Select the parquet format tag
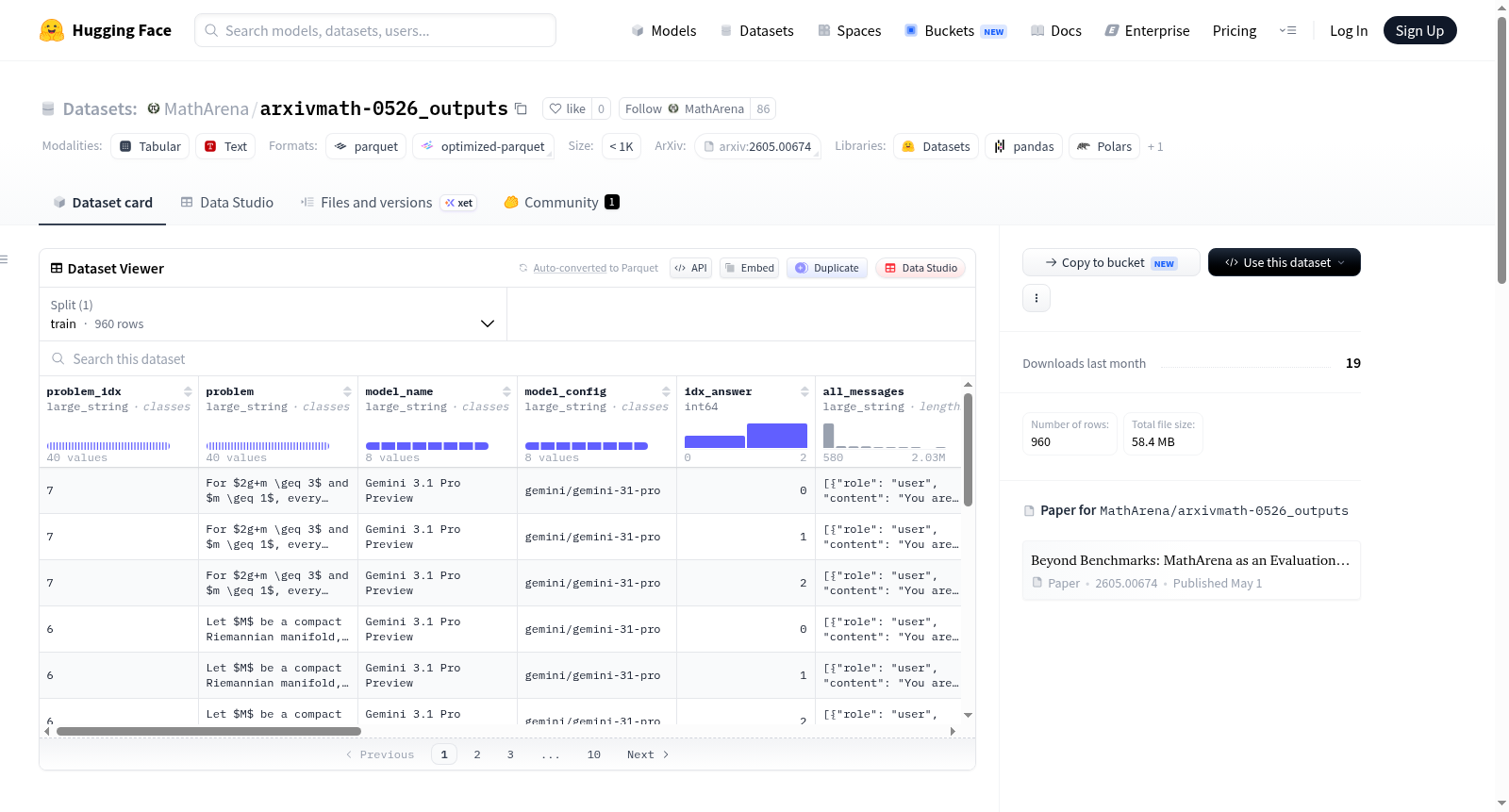This screenshot has width=1509, height=812. coord(366,146)
